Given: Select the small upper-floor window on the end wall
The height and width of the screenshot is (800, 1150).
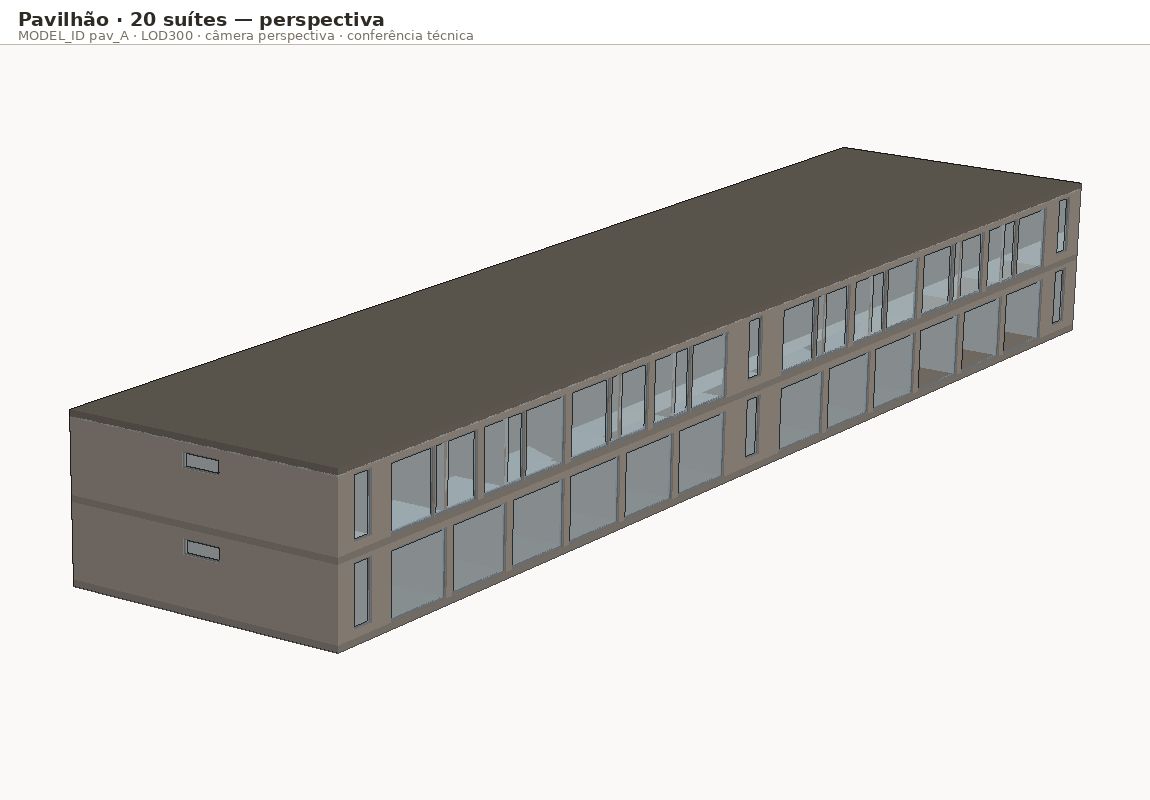Looking at the screenshot, I should 202,463.
